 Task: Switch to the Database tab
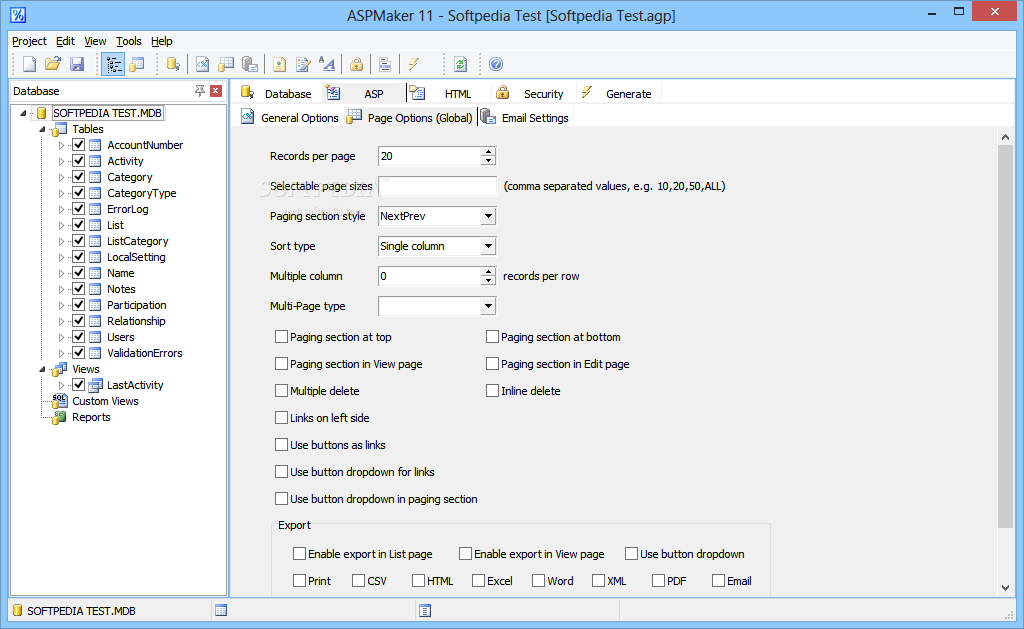coord(276,93)
